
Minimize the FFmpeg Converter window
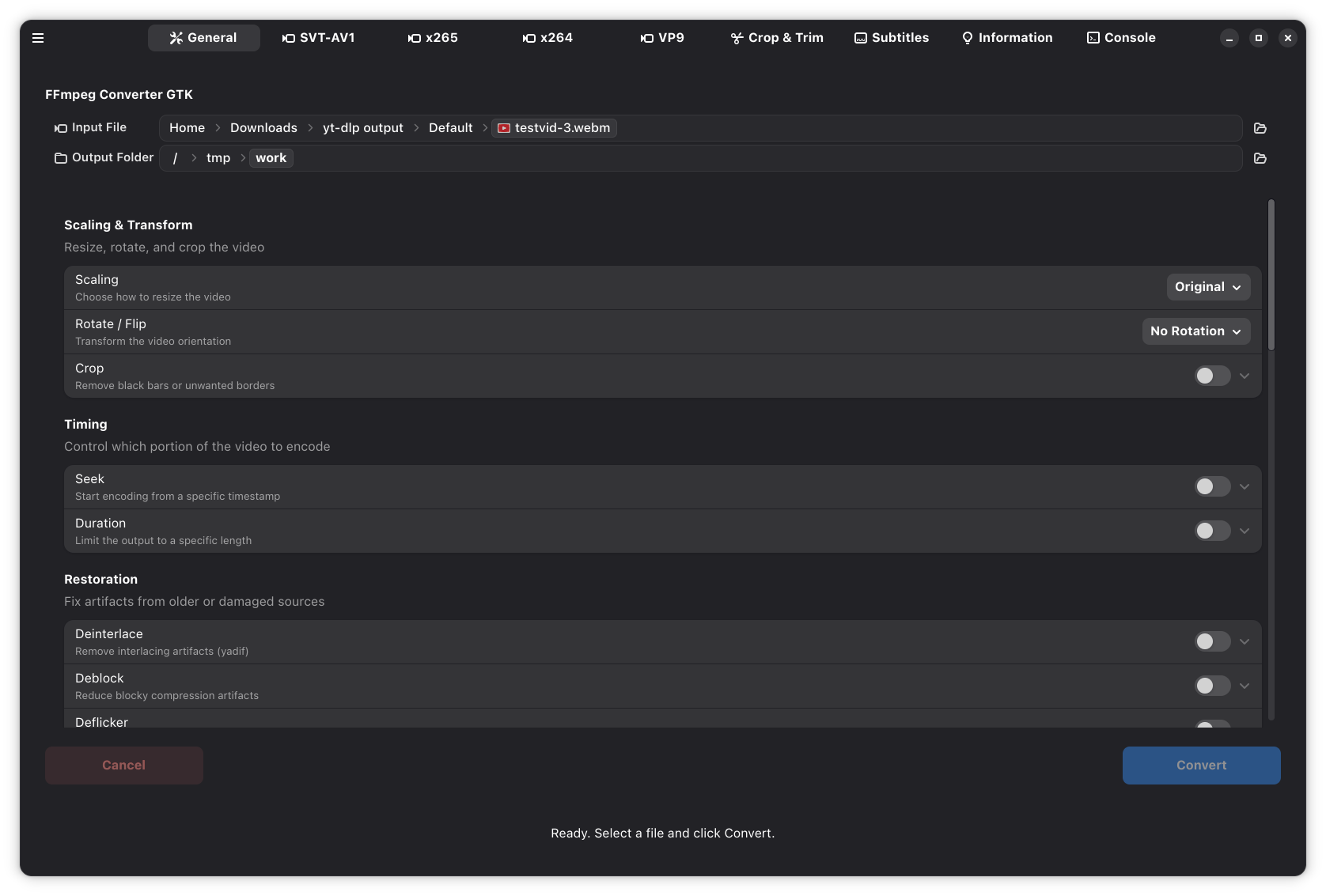click(x=1229, y=38)
